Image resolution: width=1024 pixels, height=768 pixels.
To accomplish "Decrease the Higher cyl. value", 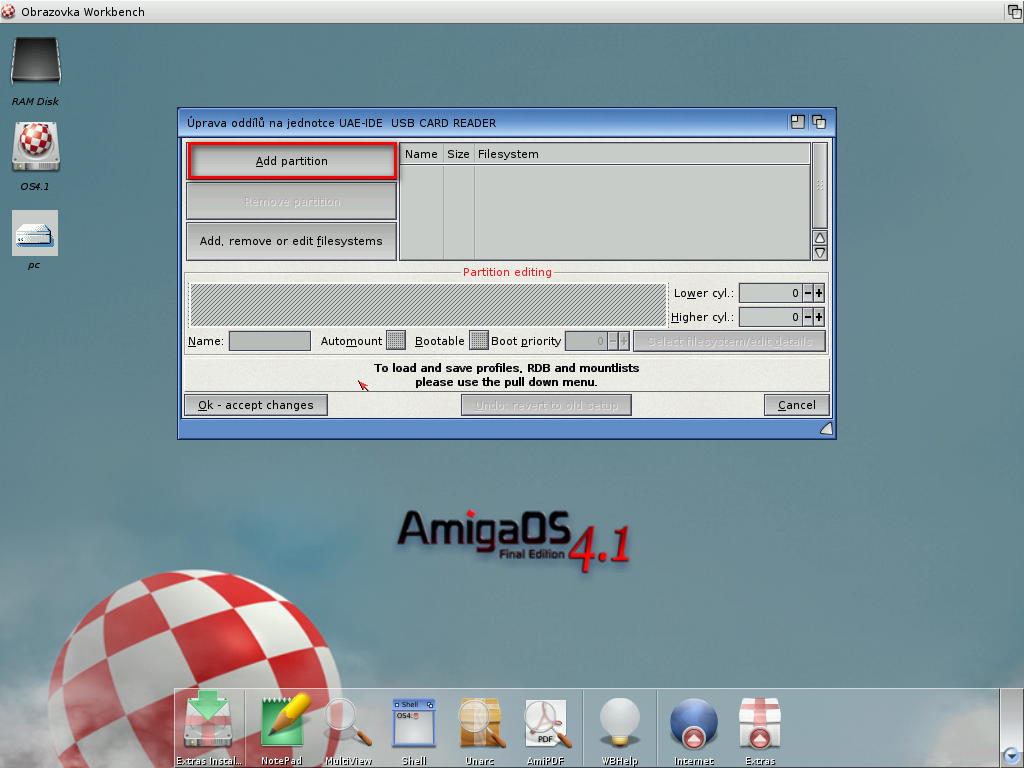I will 807,317.
